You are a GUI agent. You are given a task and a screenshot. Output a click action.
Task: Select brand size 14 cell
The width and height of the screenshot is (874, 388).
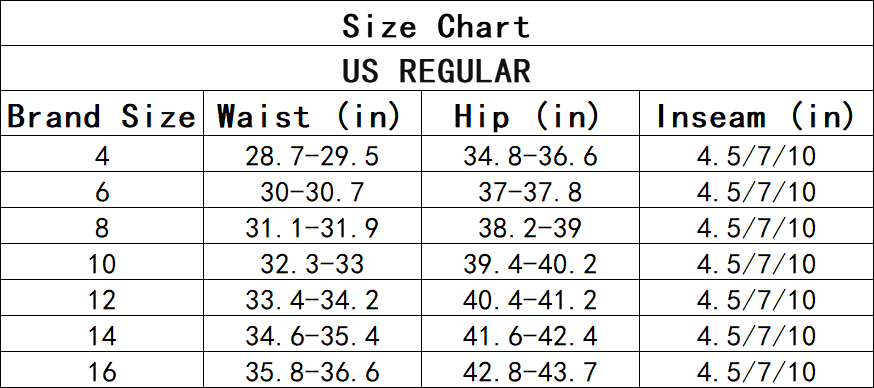tap(102, 335)
